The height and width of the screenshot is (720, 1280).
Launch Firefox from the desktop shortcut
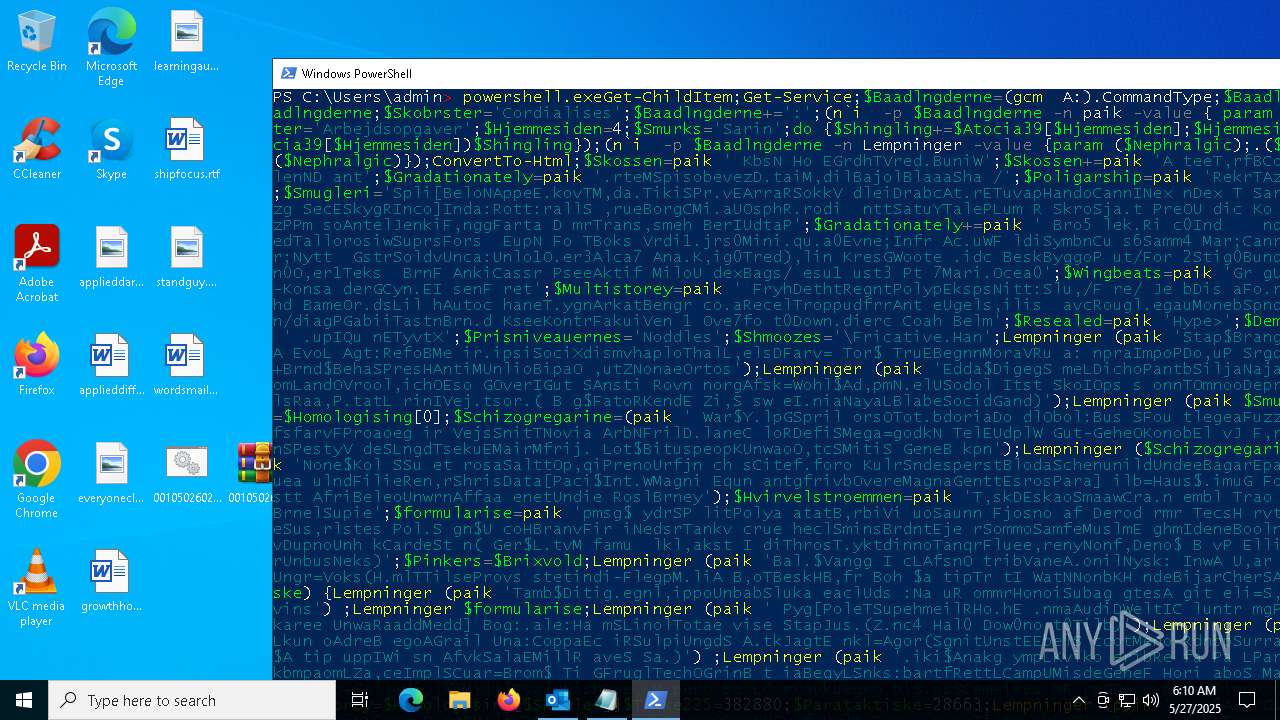[37, 366]
